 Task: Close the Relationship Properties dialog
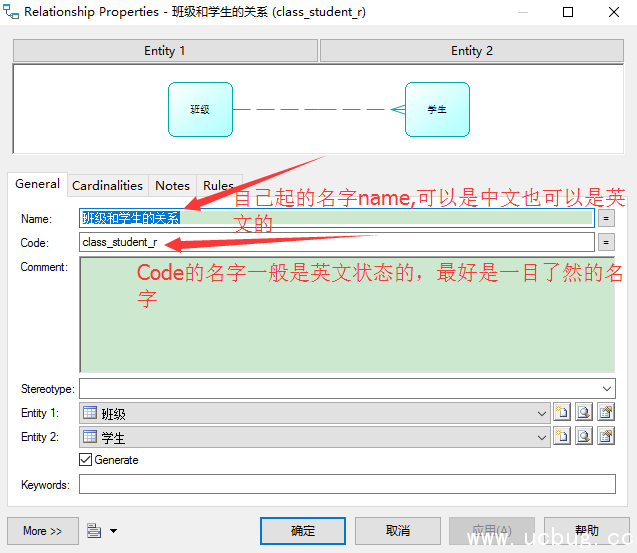click(614, 12)
